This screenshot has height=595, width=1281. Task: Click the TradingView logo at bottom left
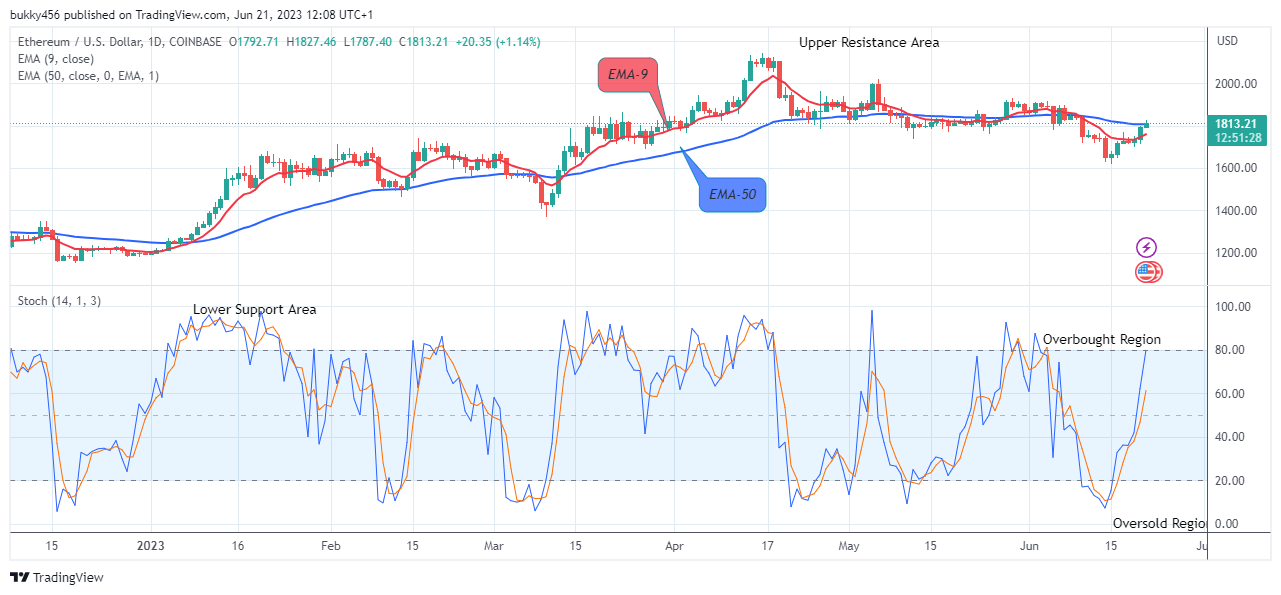(57, 577)
